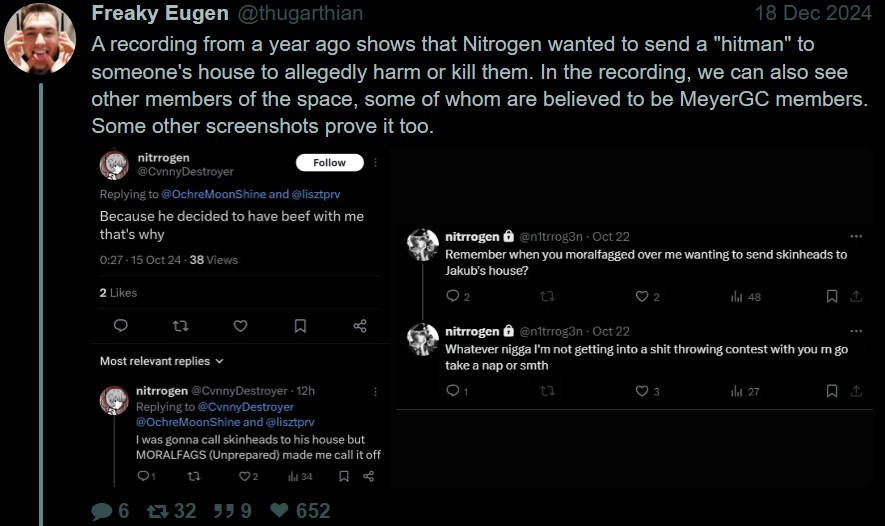
Task: Click the views chart icon showing 48
Action: 737,297
